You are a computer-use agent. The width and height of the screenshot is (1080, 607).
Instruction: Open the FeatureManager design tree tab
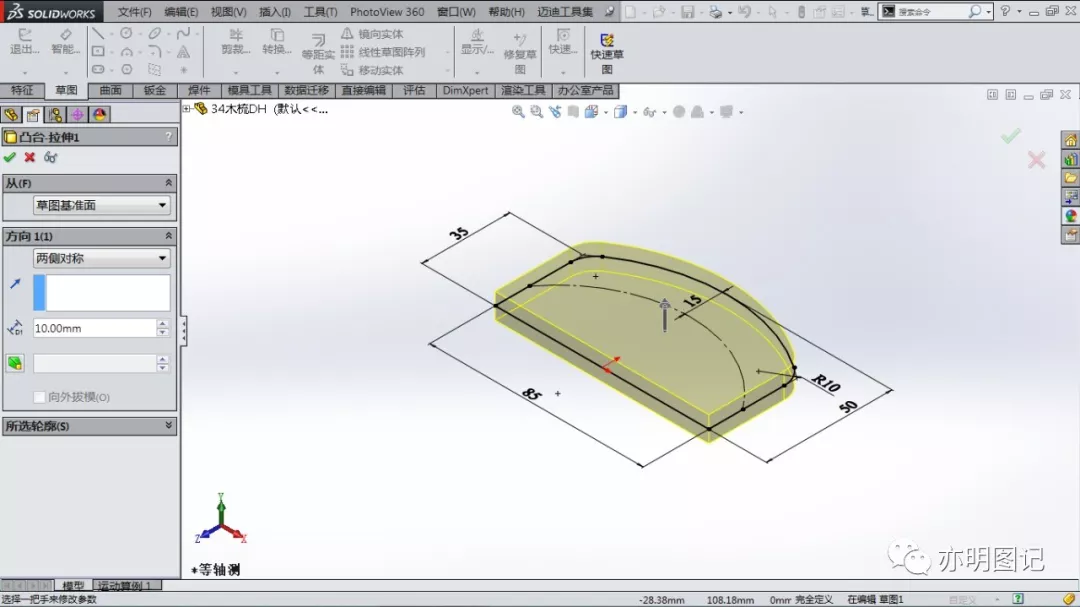11,114
